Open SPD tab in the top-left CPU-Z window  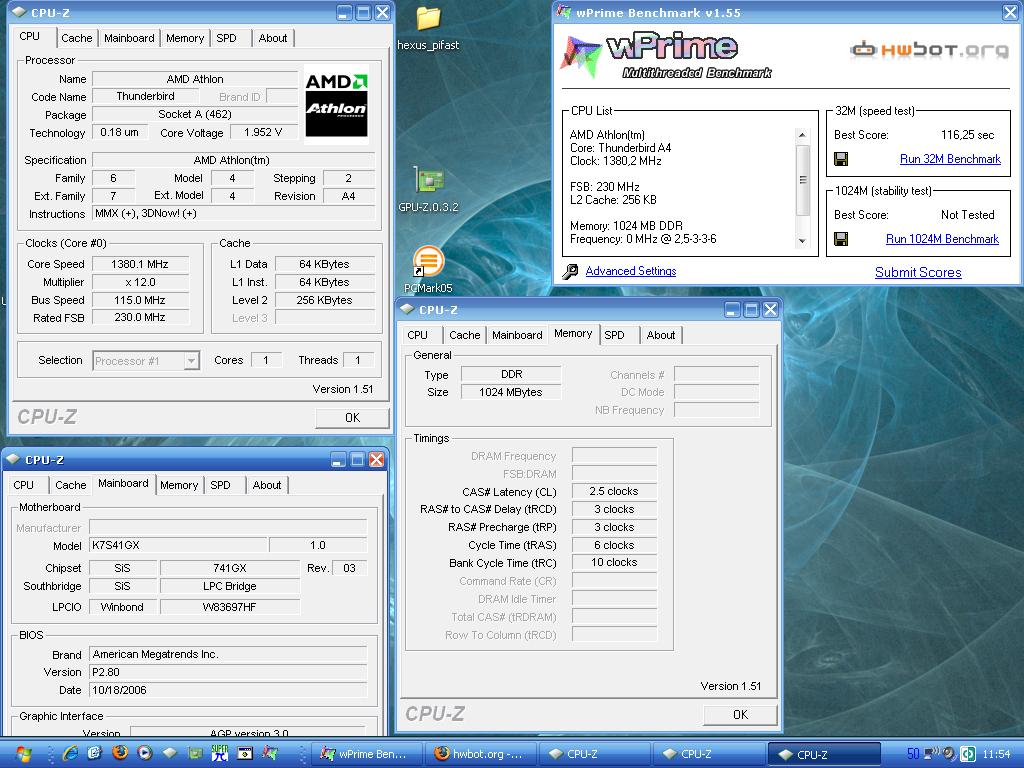pyautogui.click(x=227, y=38)
